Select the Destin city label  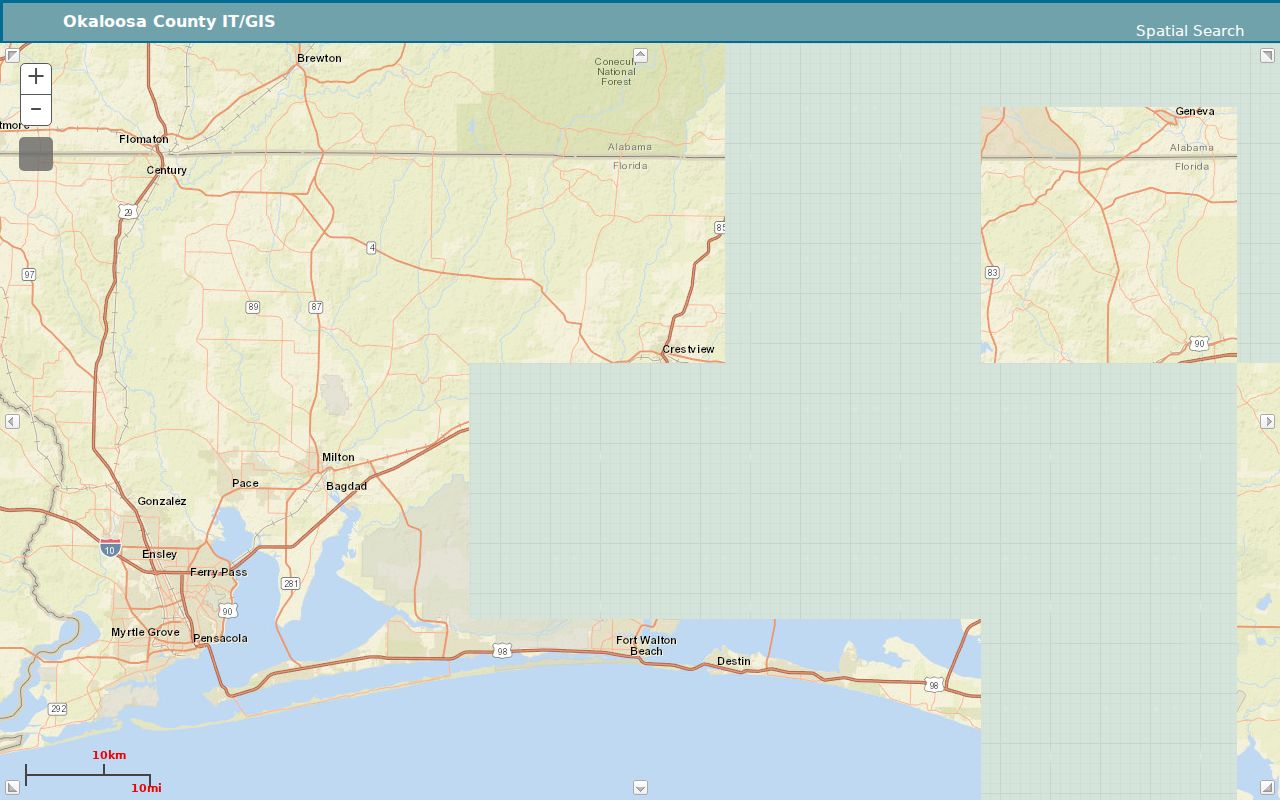(x=734, y=661)
